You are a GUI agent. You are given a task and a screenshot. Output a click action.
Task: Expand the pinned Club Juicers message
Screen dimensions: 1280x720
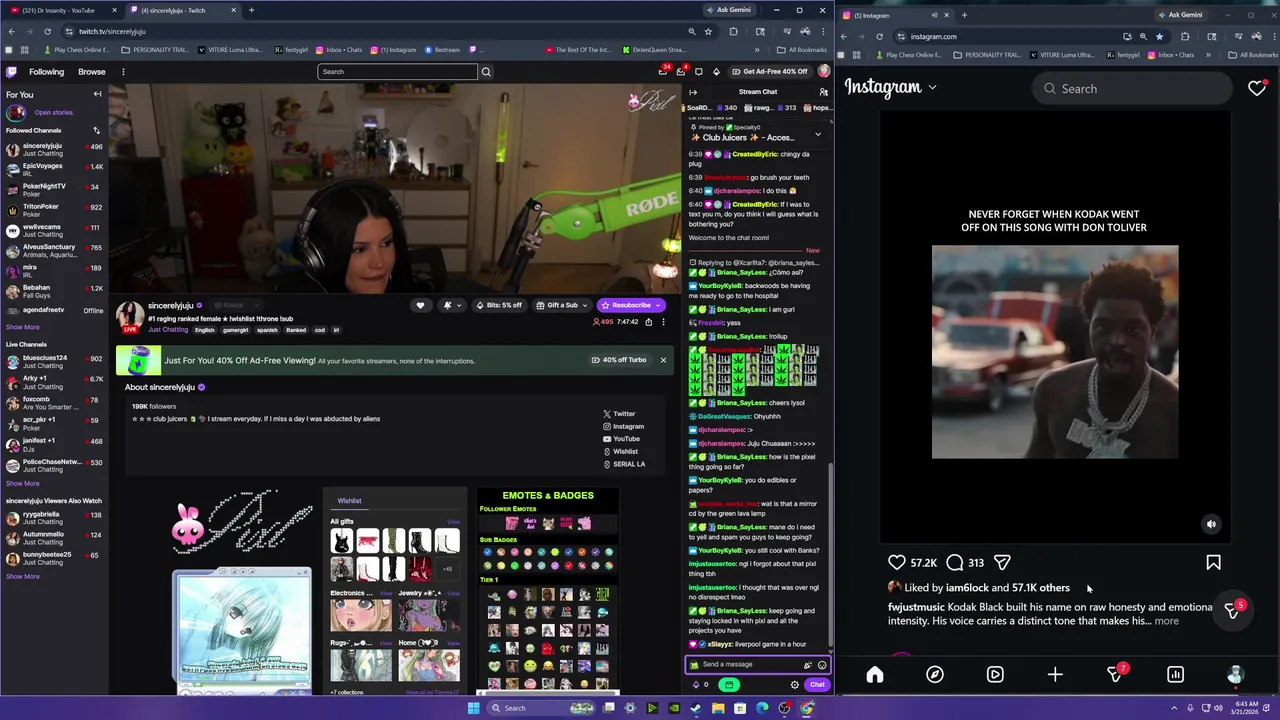pyautogui.click(x=817, y=133)
